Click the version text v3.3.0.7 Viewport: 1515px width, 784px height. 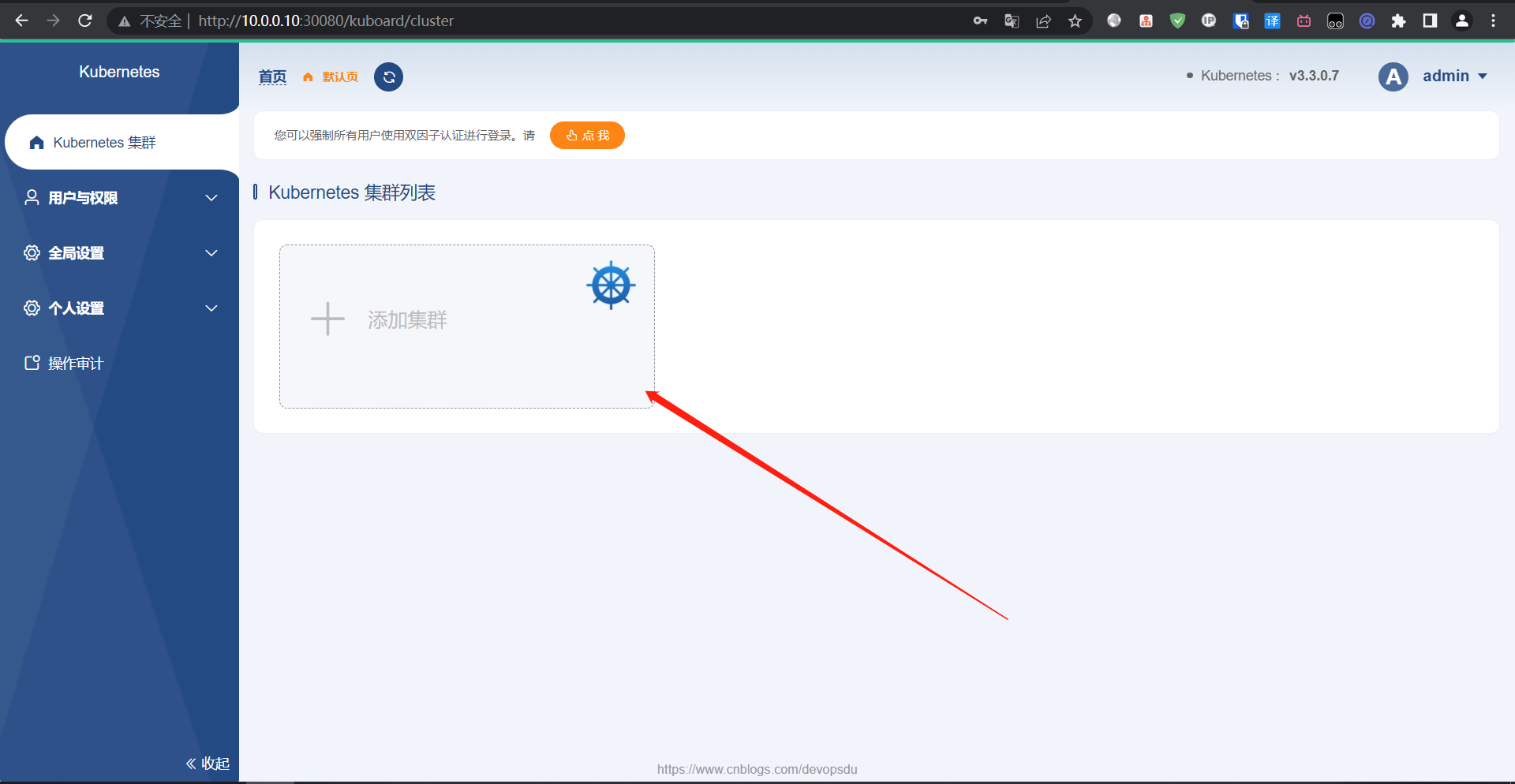click(1314, 76)
